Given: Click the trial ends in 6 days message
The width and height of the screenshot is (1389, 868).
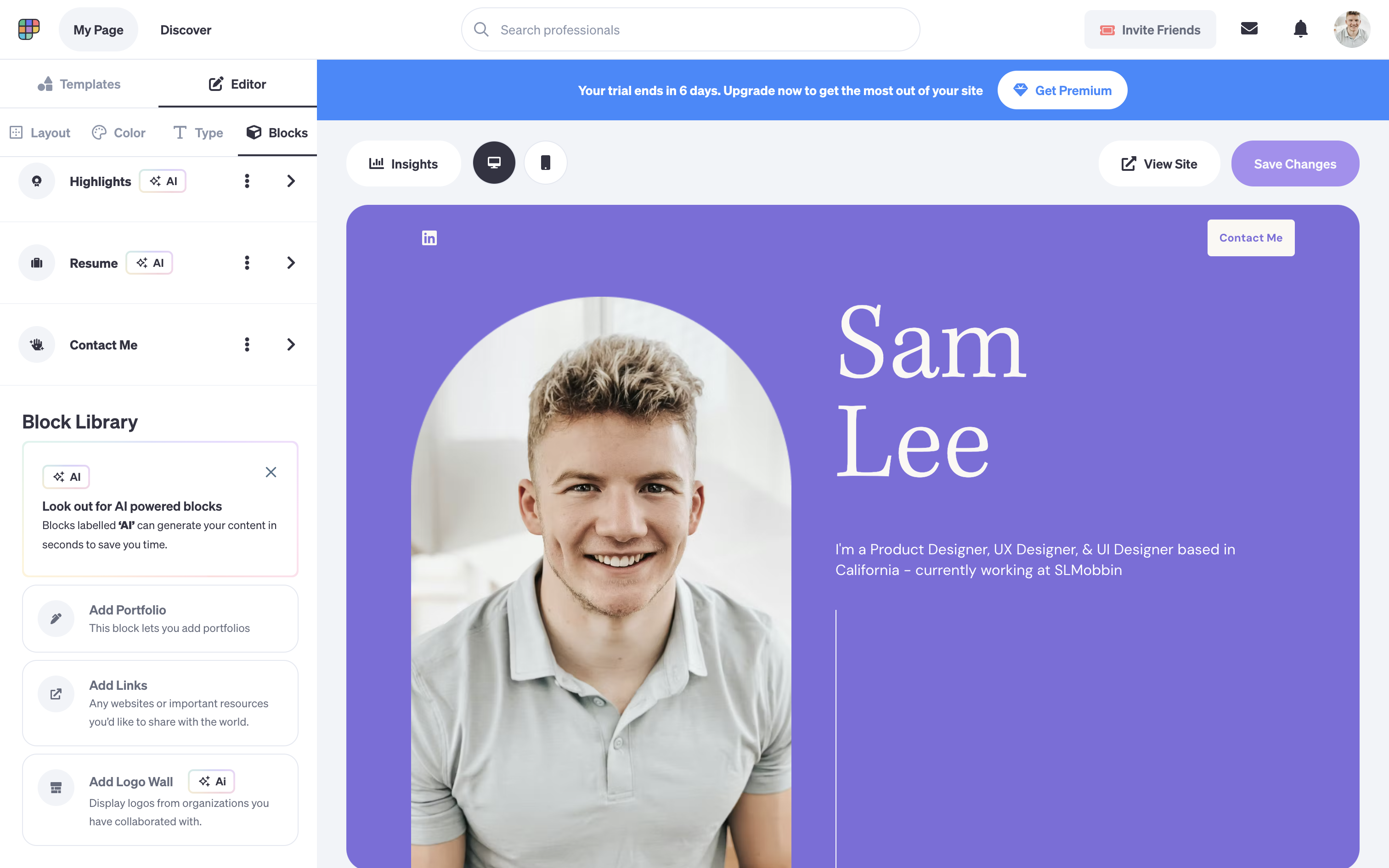Looking at the screenshot, I should click(780, 90).
